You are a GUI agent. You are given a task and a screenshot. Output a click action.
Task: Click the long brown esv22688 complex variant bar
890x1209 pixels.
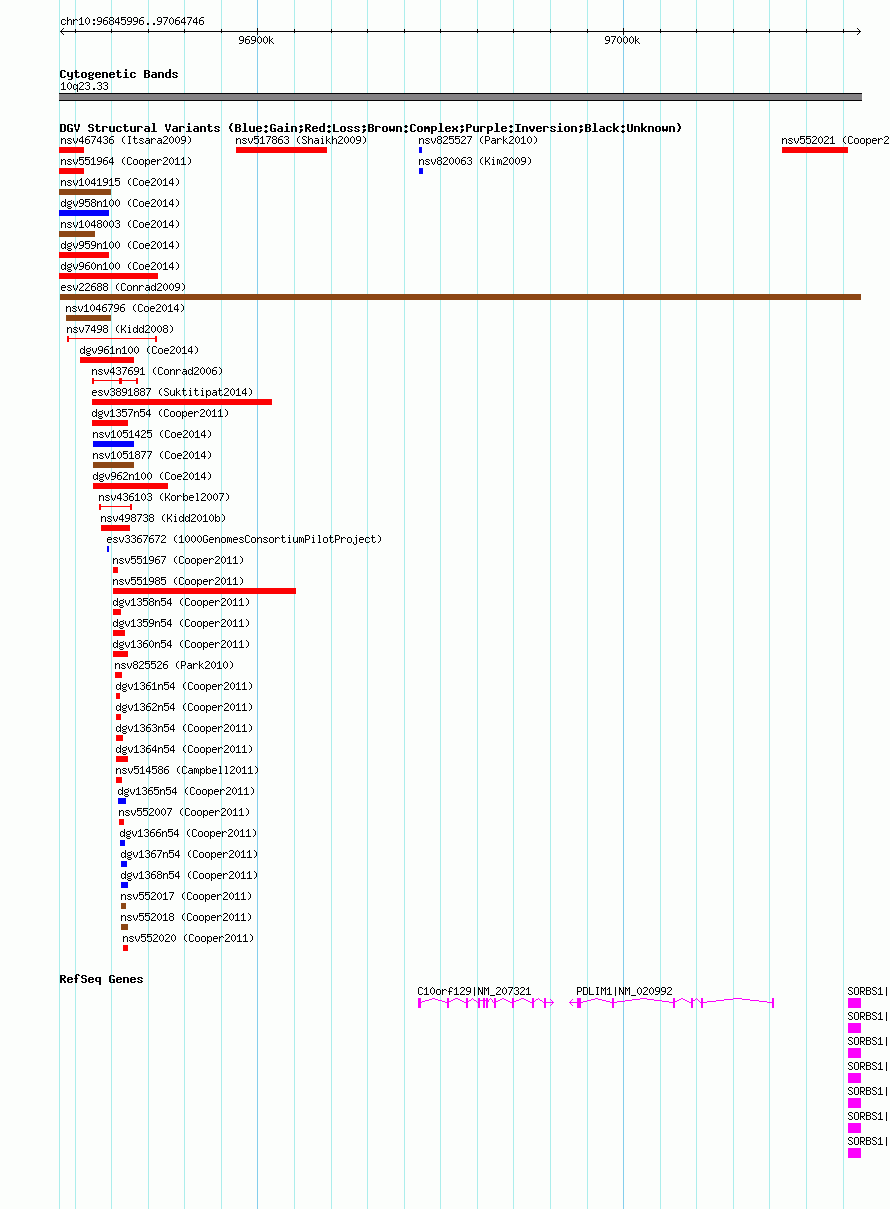point(460,297)
